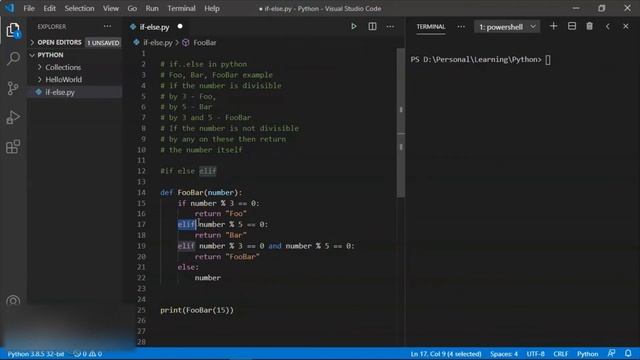The width and height of the screenshot is (640, 360).
Task: Change end of line sequence CRLF
Action: point(560,354)
